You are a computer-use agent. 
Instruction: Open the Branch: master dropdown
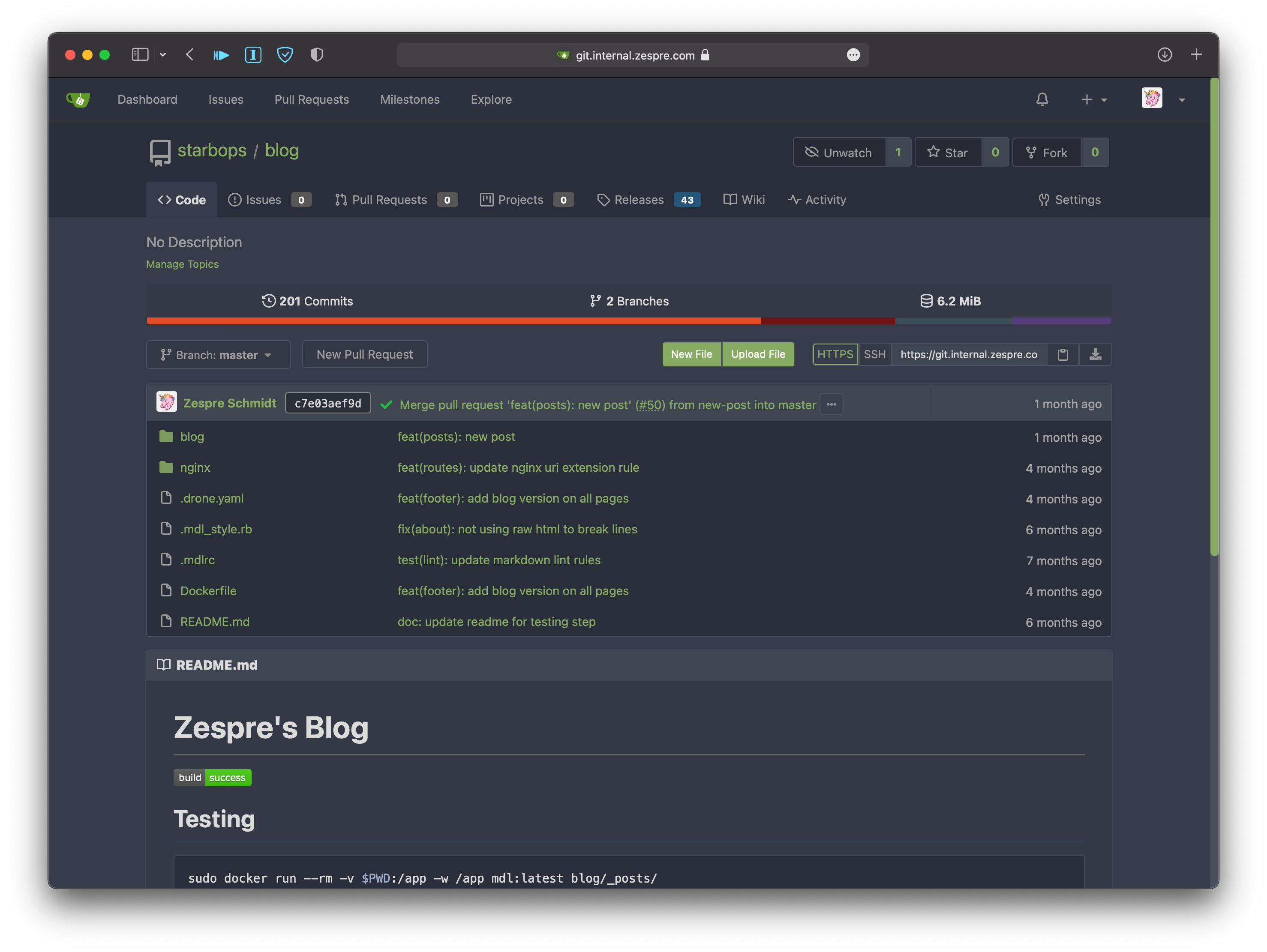coord(218,354)
